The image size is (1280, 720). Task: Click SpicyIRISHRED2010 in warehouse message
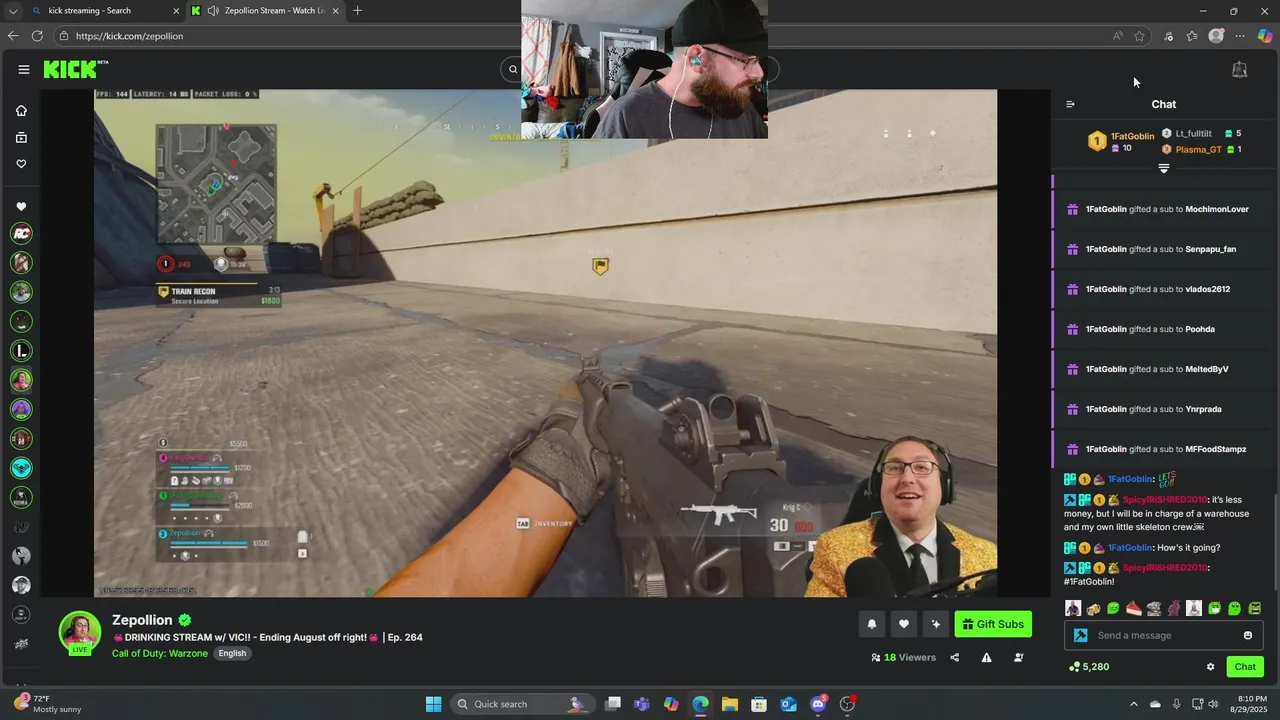(1165, 499)
